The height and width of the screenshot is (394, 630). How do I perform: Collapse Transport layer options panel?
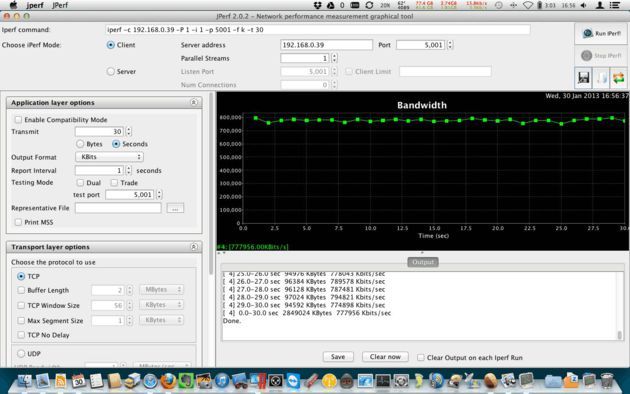tap(194, 247)
